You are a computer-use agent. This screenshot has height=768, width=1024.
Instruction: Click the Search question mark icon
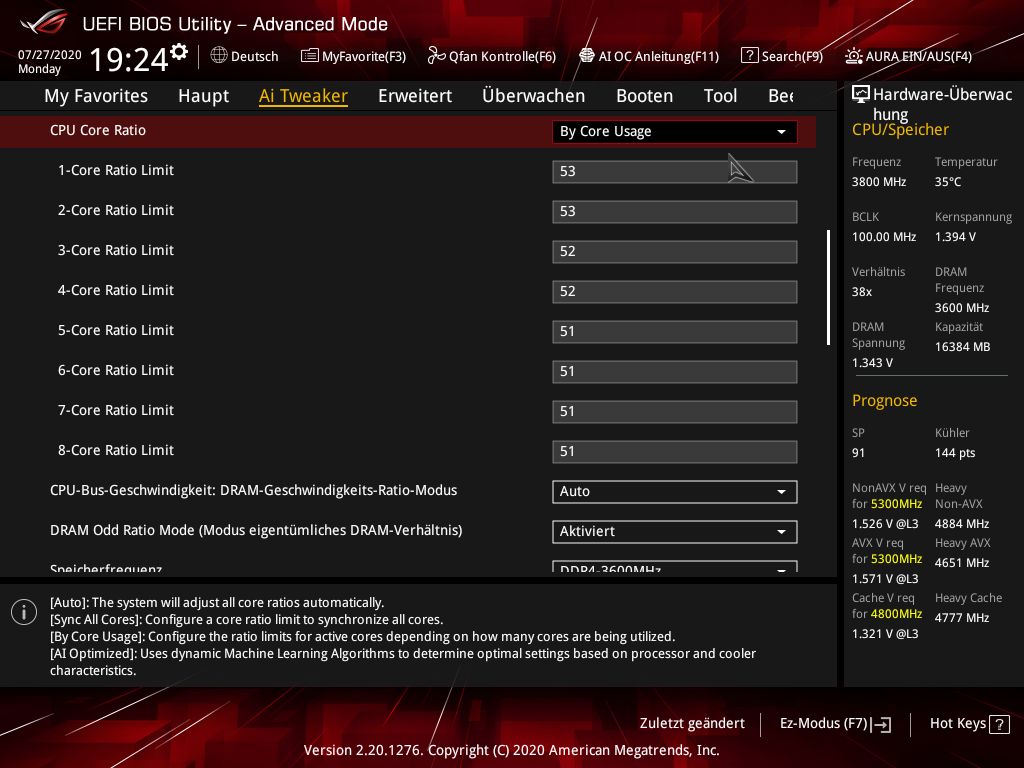click(750, 56)
